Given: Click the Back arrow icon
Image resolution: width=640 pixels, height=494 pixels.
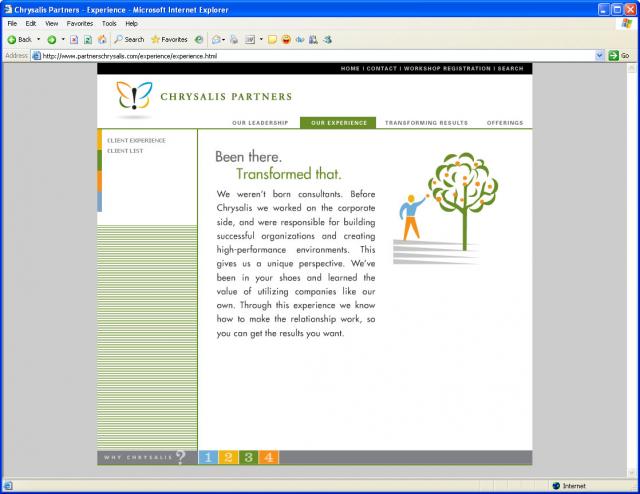Looking at the screenshot, I should tap(12, 39).
